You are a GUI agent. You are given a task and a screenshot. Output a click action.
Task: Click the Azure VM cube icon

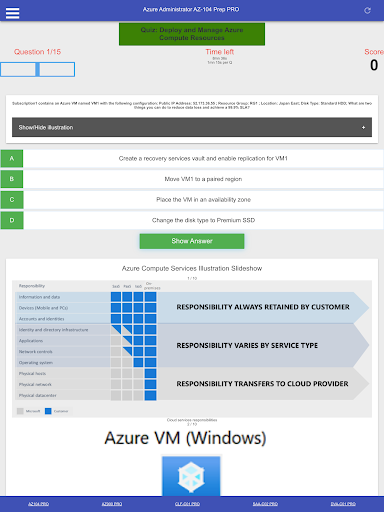point(191,476)
